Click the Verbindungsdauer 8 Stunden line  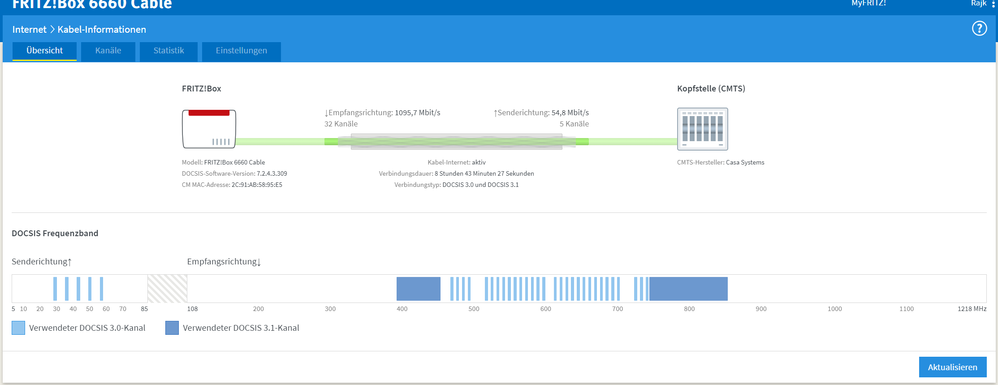point(456,173)
